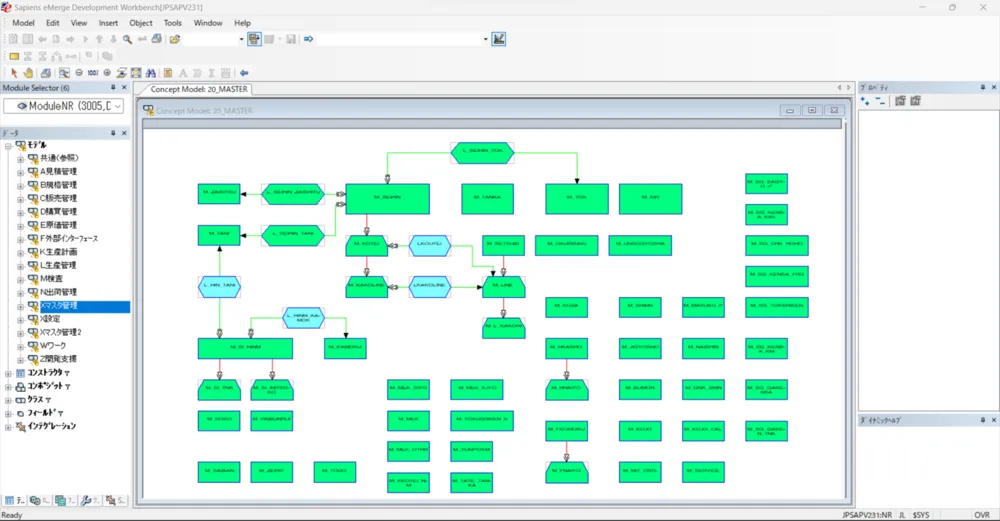Click the magnifier search icon in top toolbar

click(128, 39)
